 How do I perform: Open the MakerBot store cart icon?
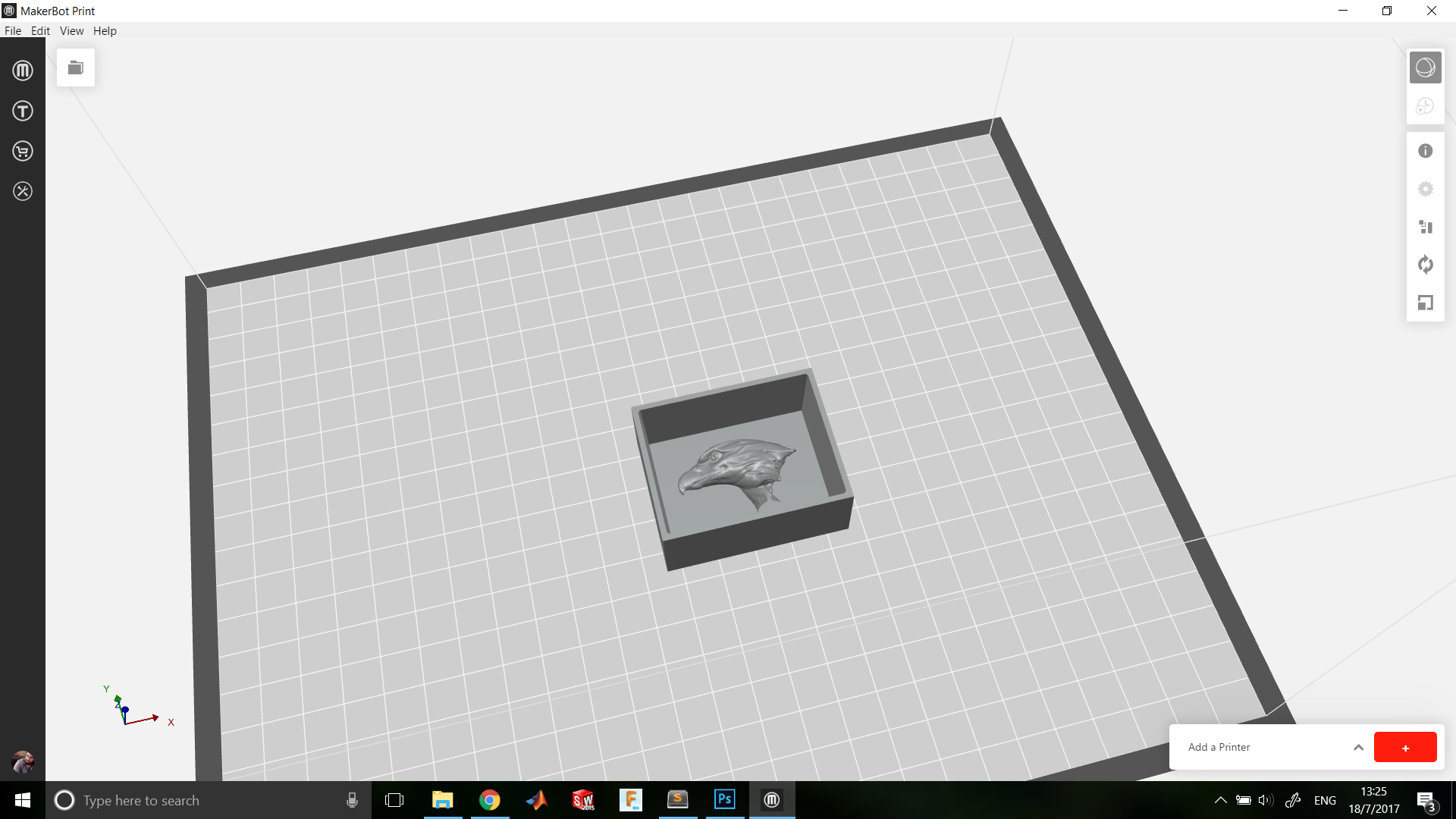point(23,151)
